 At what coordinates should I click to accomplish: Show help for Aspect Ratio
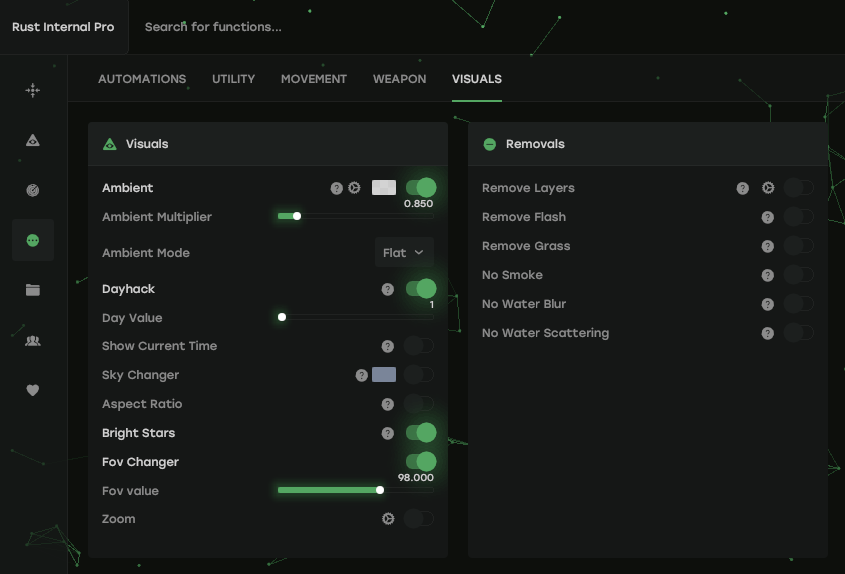[387, 405]
